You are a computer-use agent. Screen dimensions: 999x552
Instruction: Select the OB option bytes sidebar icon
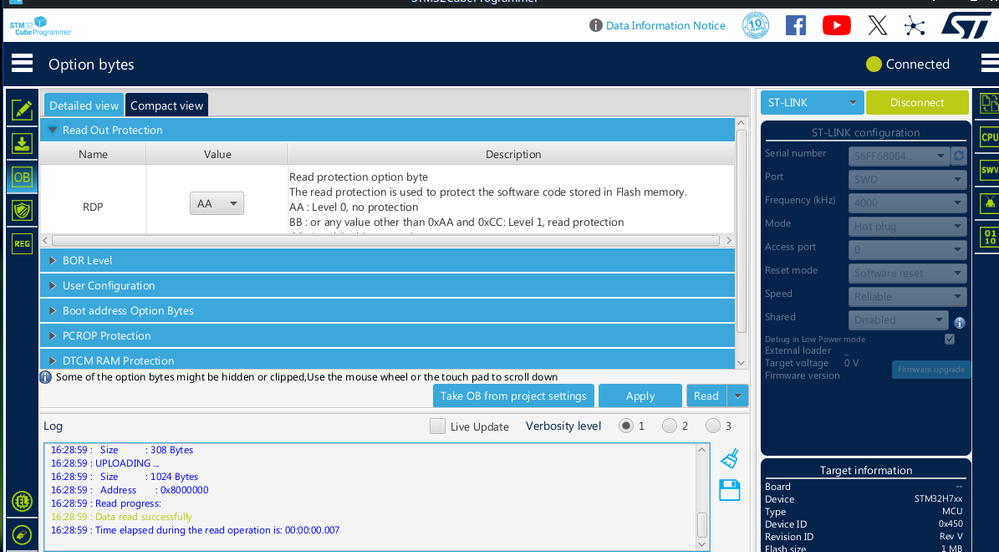(22, 177)
